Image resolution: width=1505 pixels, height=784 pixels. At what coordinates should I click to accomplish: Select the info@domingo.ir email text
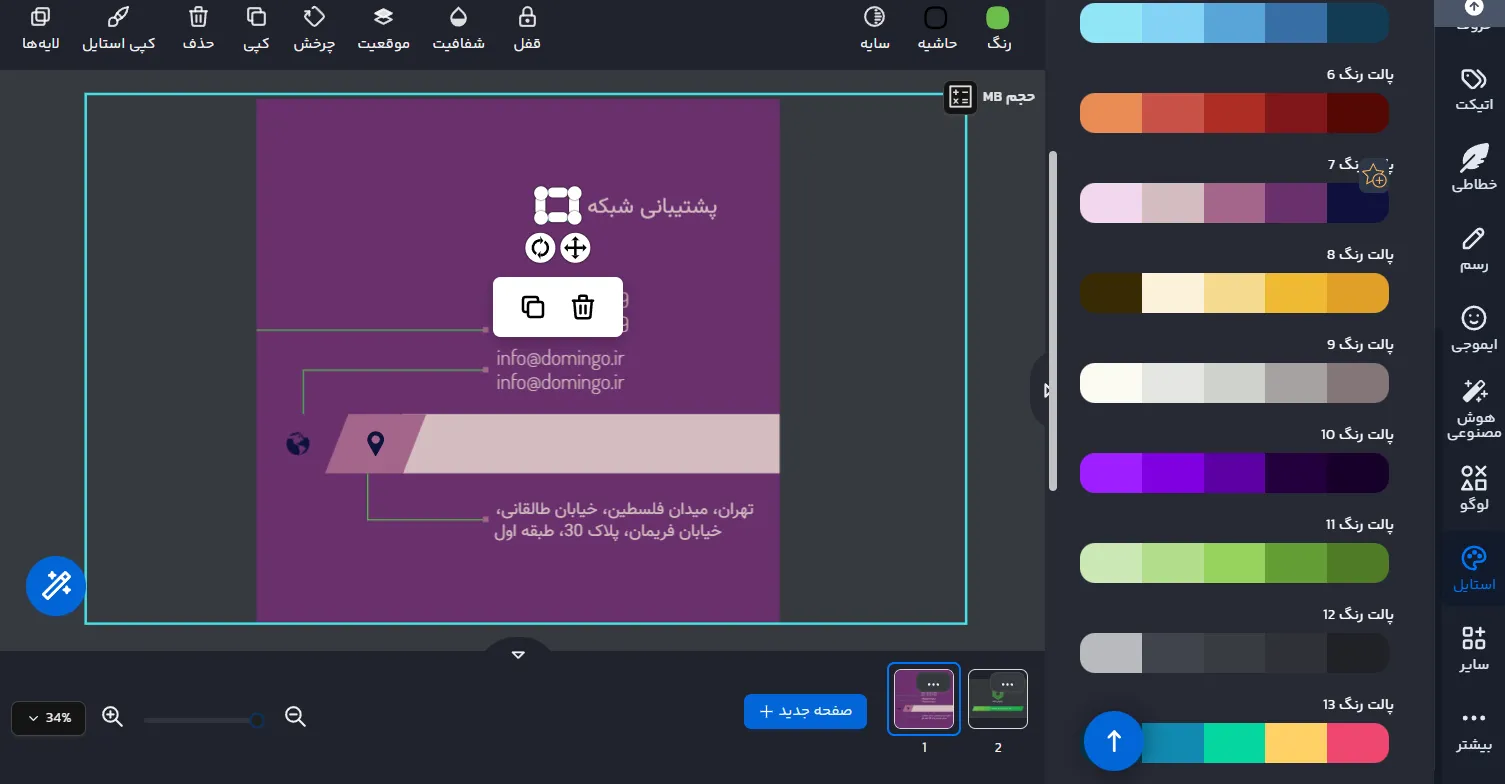coord(560,370)
